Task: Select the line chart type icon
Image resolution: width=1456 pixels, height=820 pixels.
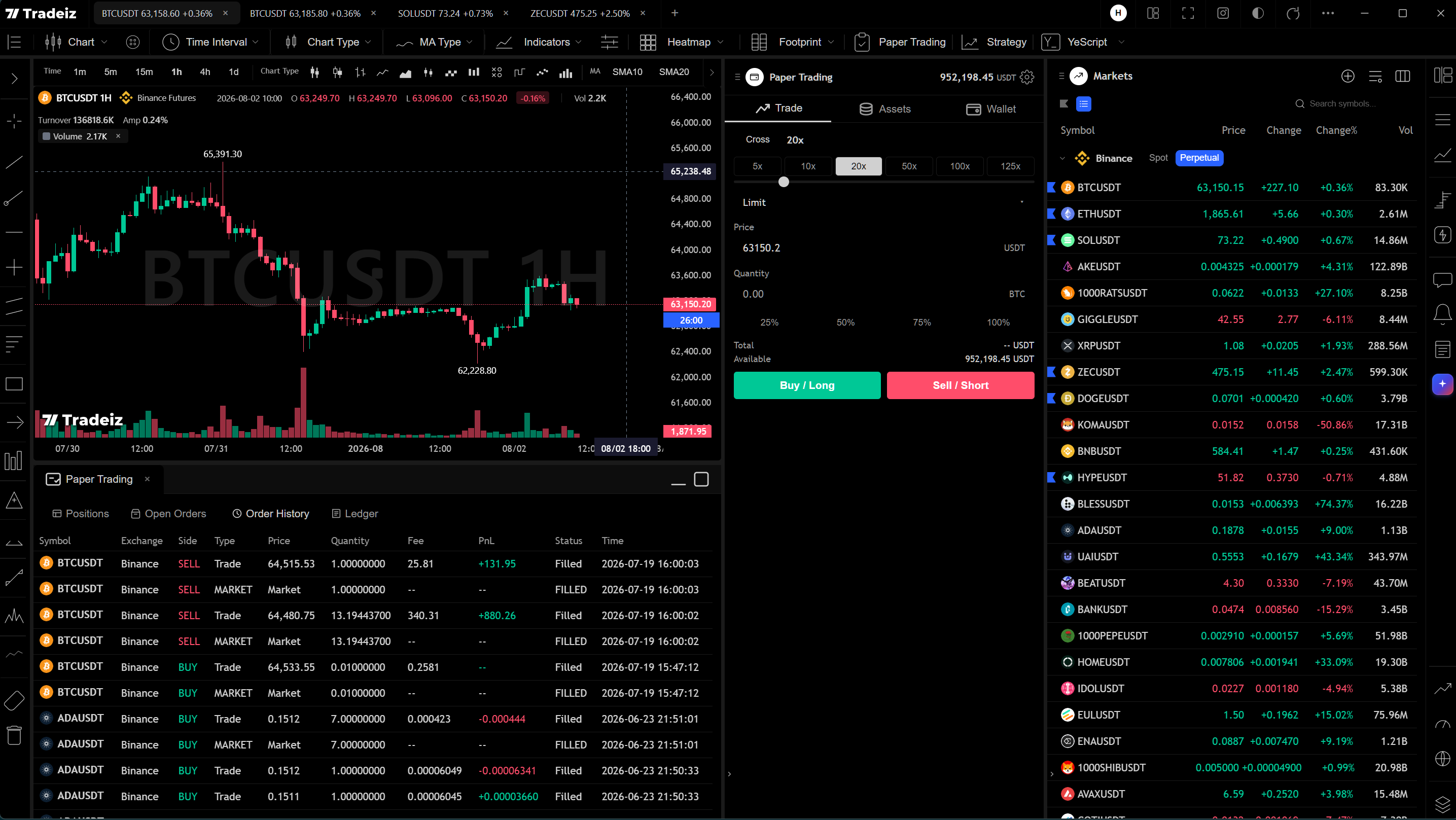Action: (383, 73)
